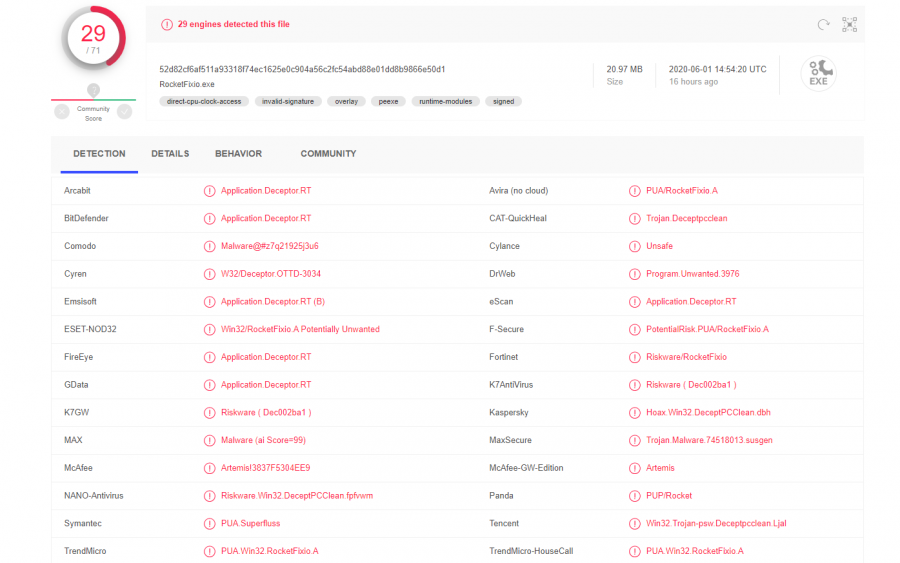Open the DETAILS tab
Image resolution: width=900 pixels, height=563 pixels.
click(x=170, y=154)
